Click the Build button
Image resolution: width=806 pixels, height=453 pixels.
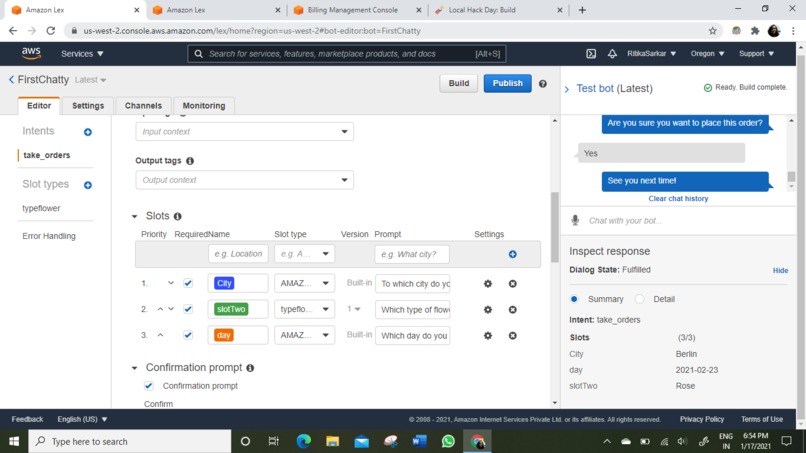tap(459, 83)
